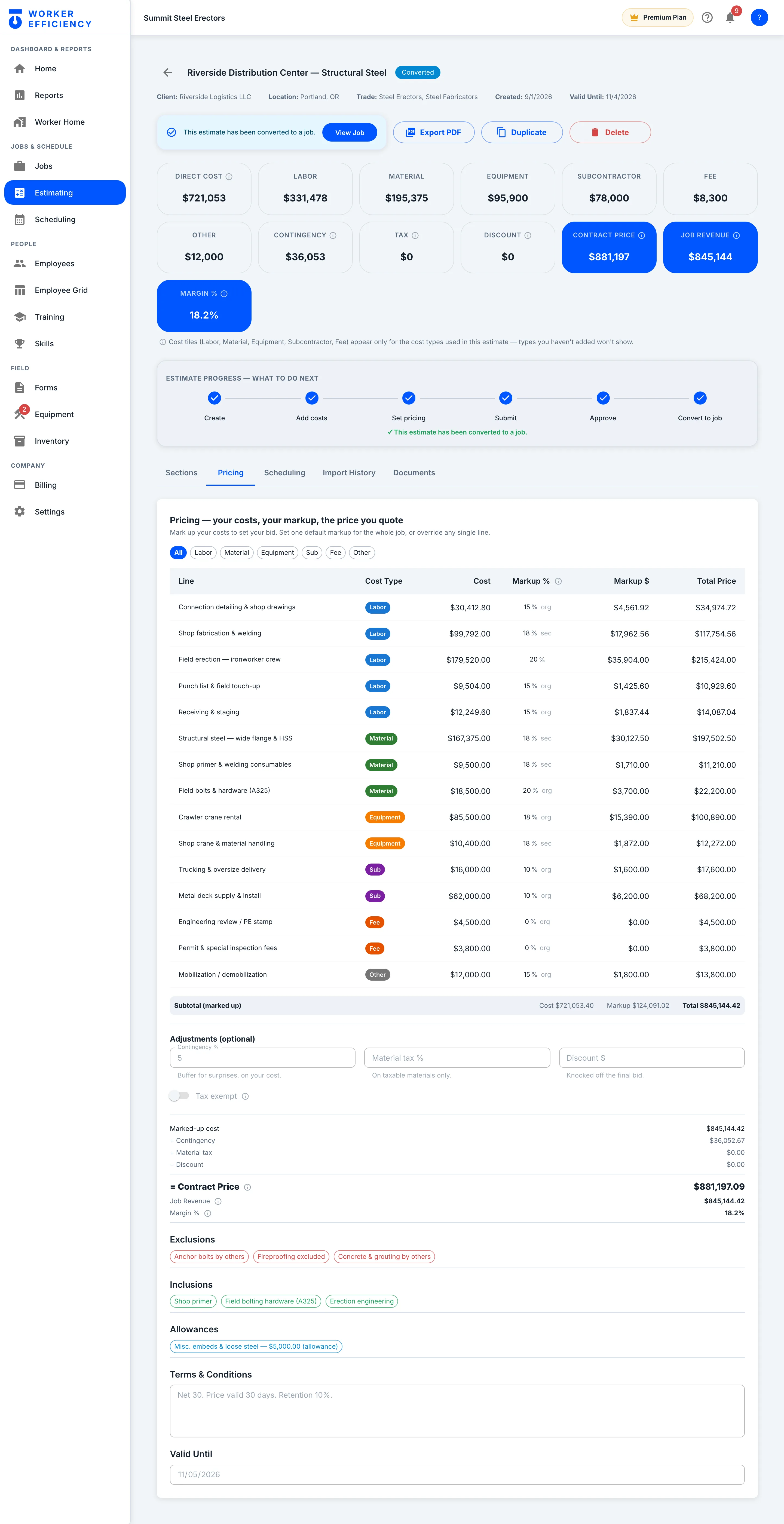Click the Material tax % input field
Screen dimensions: 784x1524
click(x=457, y=1058)
